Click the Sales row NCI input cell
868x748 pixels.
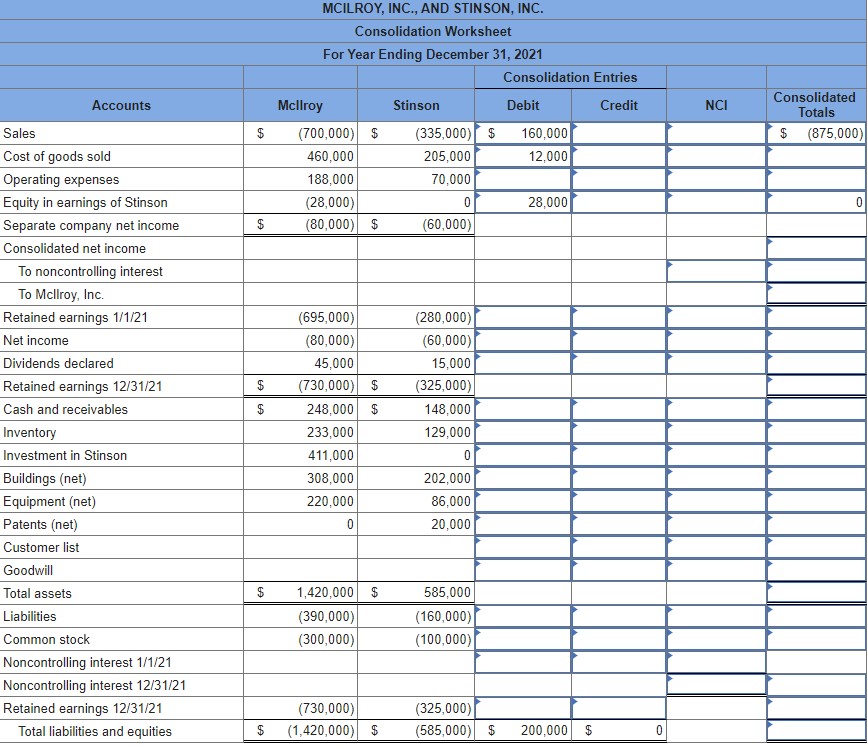(716, 133)
